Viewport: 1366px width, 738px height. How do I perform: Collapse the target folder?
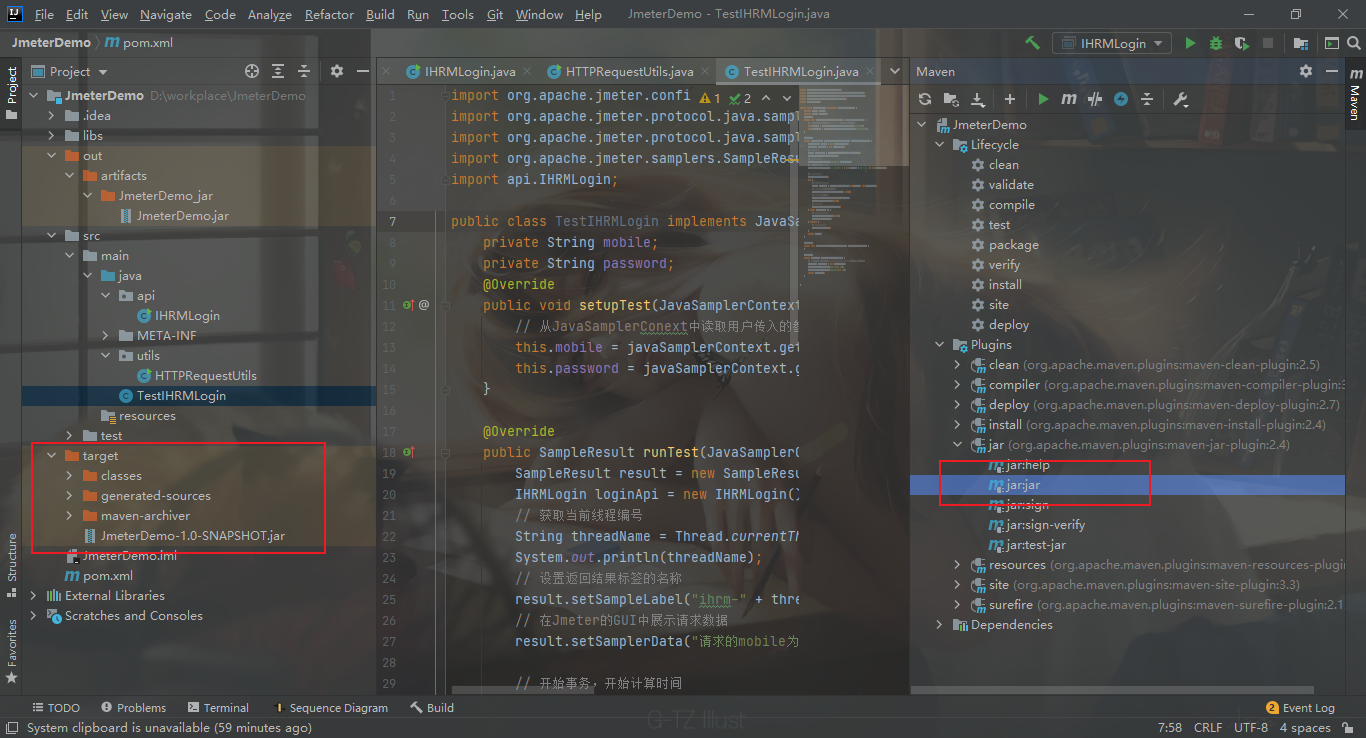52,456
